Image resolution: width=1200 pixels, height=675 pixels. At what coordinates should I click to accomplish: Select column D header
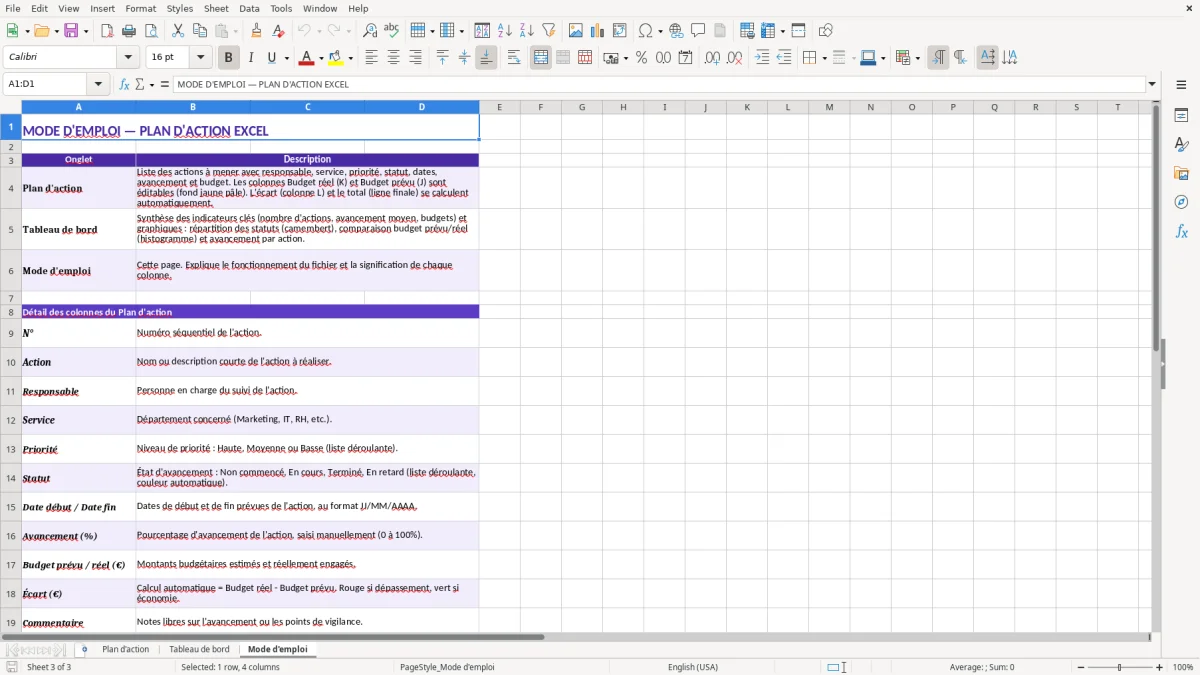pos(422,107)
